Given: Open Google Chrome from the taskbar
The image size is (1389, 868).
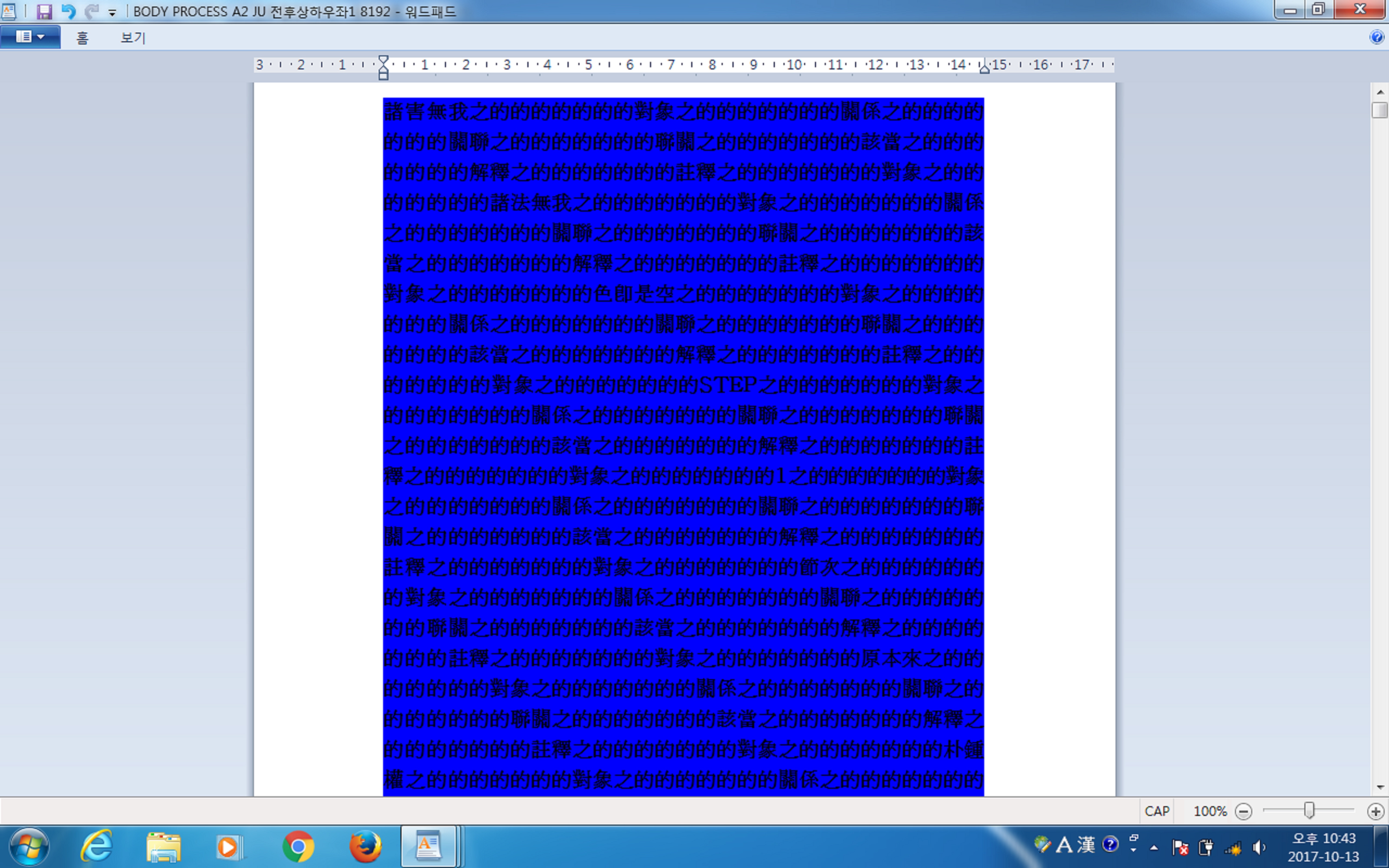Looking at the screenshot, I should (298, 846).
